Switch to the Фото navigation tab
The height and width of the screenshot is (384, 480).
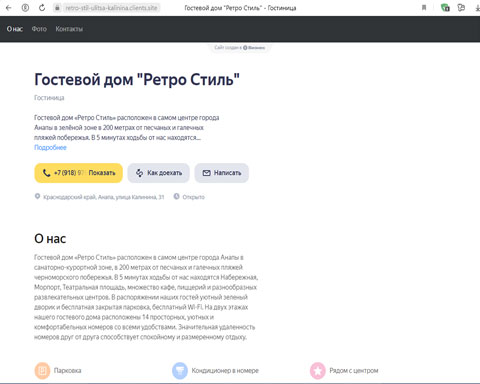click(39, 29)
